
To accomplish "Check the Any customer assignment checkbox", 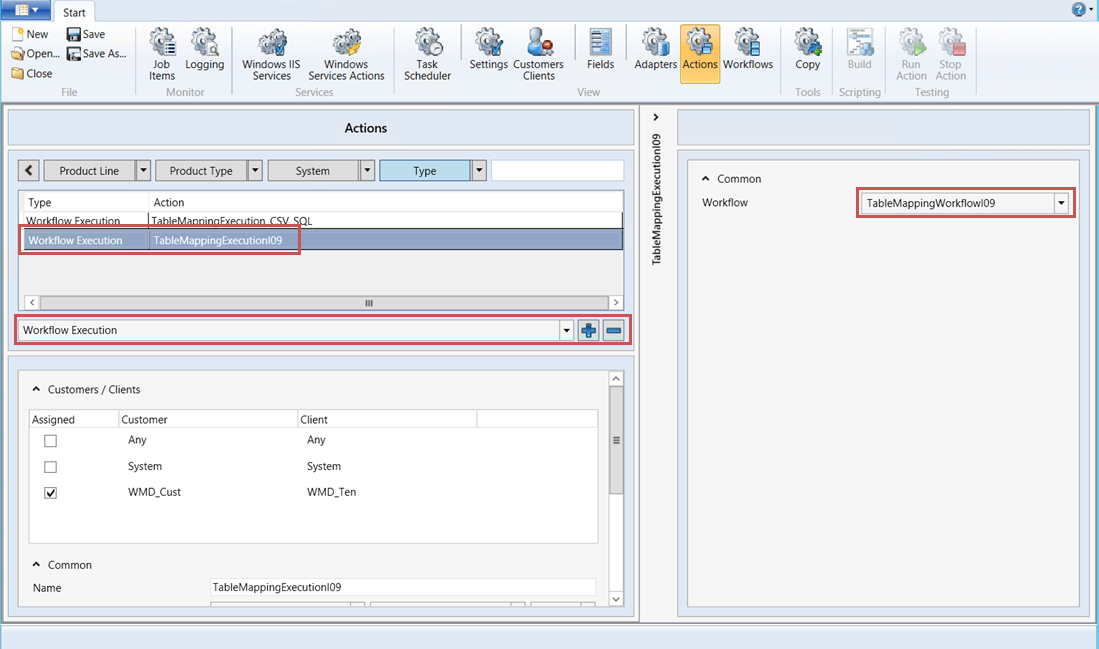I will [x=50, y=440].
